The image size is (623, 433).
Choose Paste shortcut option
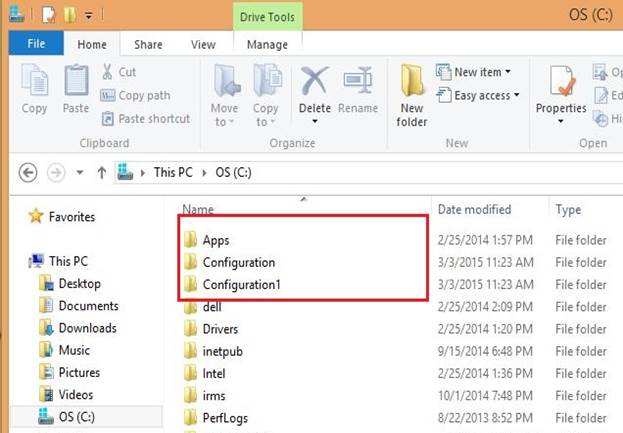pyautogui.click(x=146, y=118)
